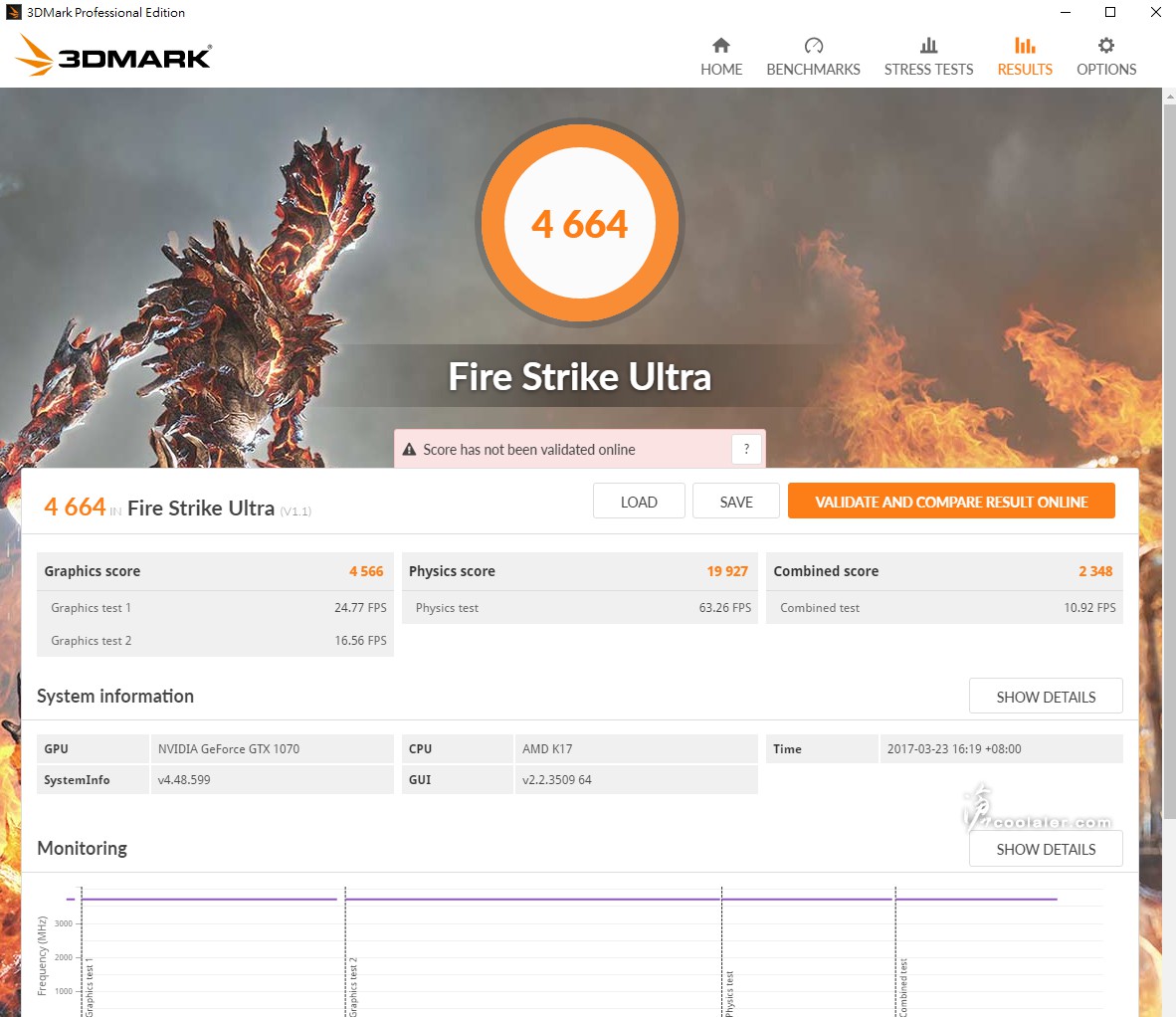1176x1017 pixels.
Task: Click the Graphics test 2 timeline marker
Action: point(346,952)
